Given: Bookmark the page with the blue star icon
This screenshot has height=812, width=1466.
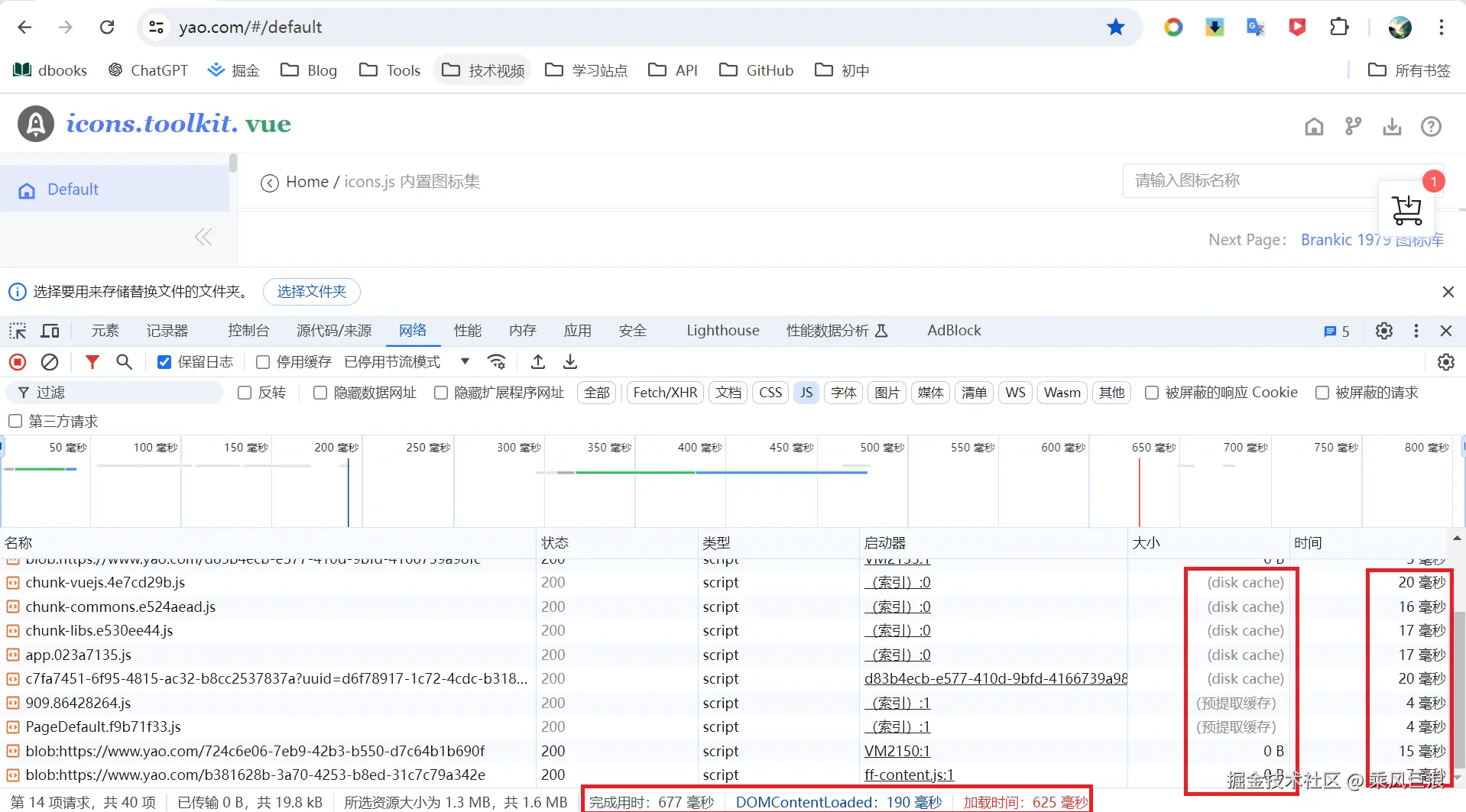Looking at the screenshot, I should pos(1116,27).
